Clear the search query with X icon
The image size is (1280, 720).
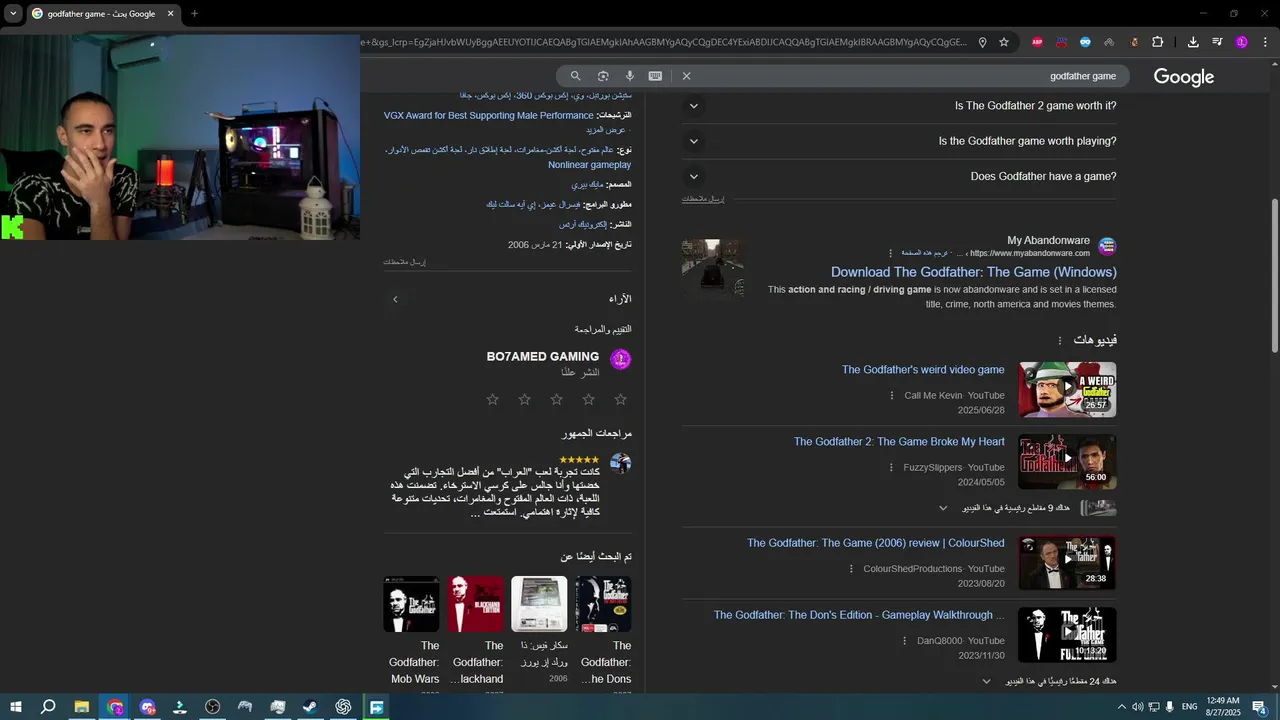(x=686, y=76)
